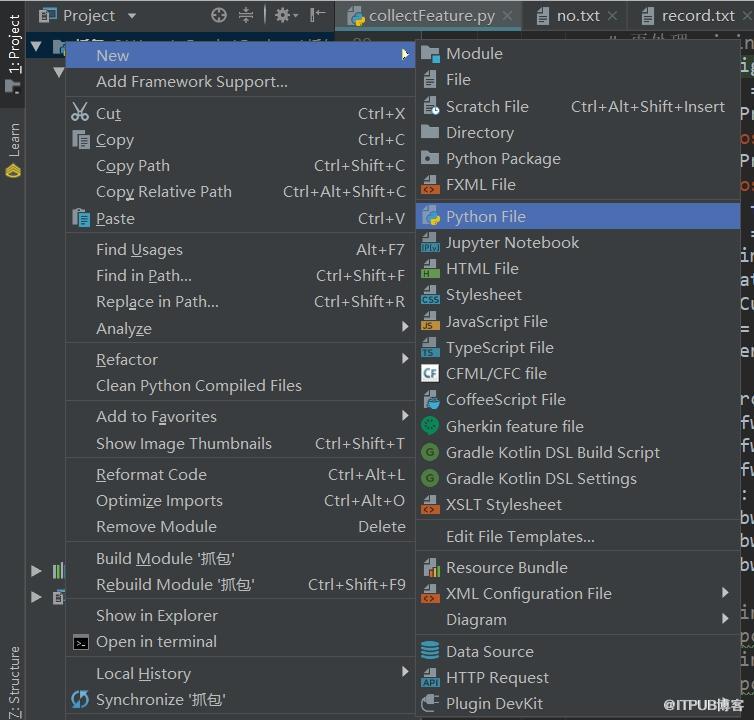Screen dimensions: 754x720
Task: Expand the Diagram submenu
Action: click(725, 618)
